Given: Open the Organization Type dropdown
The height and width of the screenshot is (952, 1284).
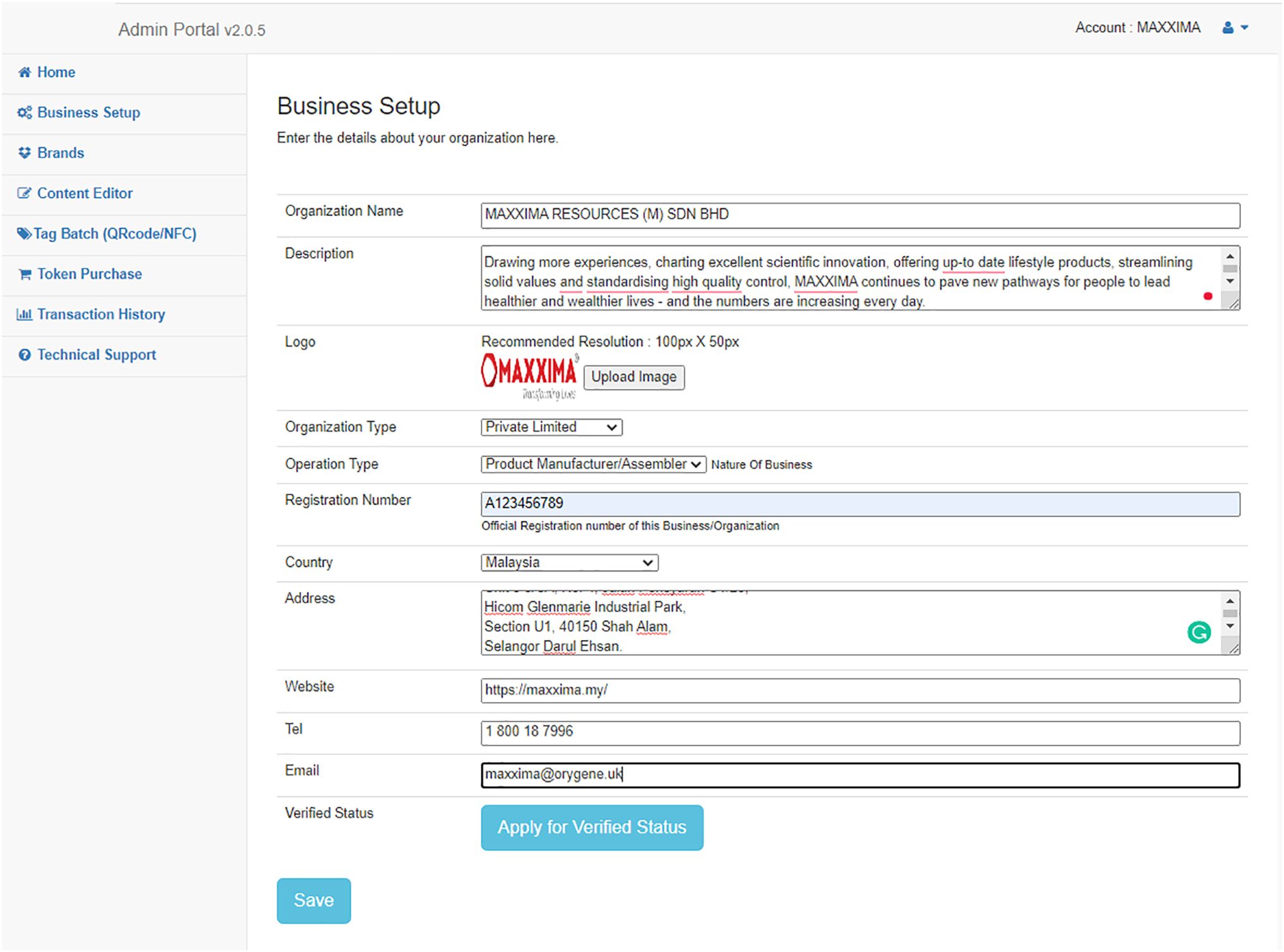Looking at the screenshot, I should [x=551, y=427].
